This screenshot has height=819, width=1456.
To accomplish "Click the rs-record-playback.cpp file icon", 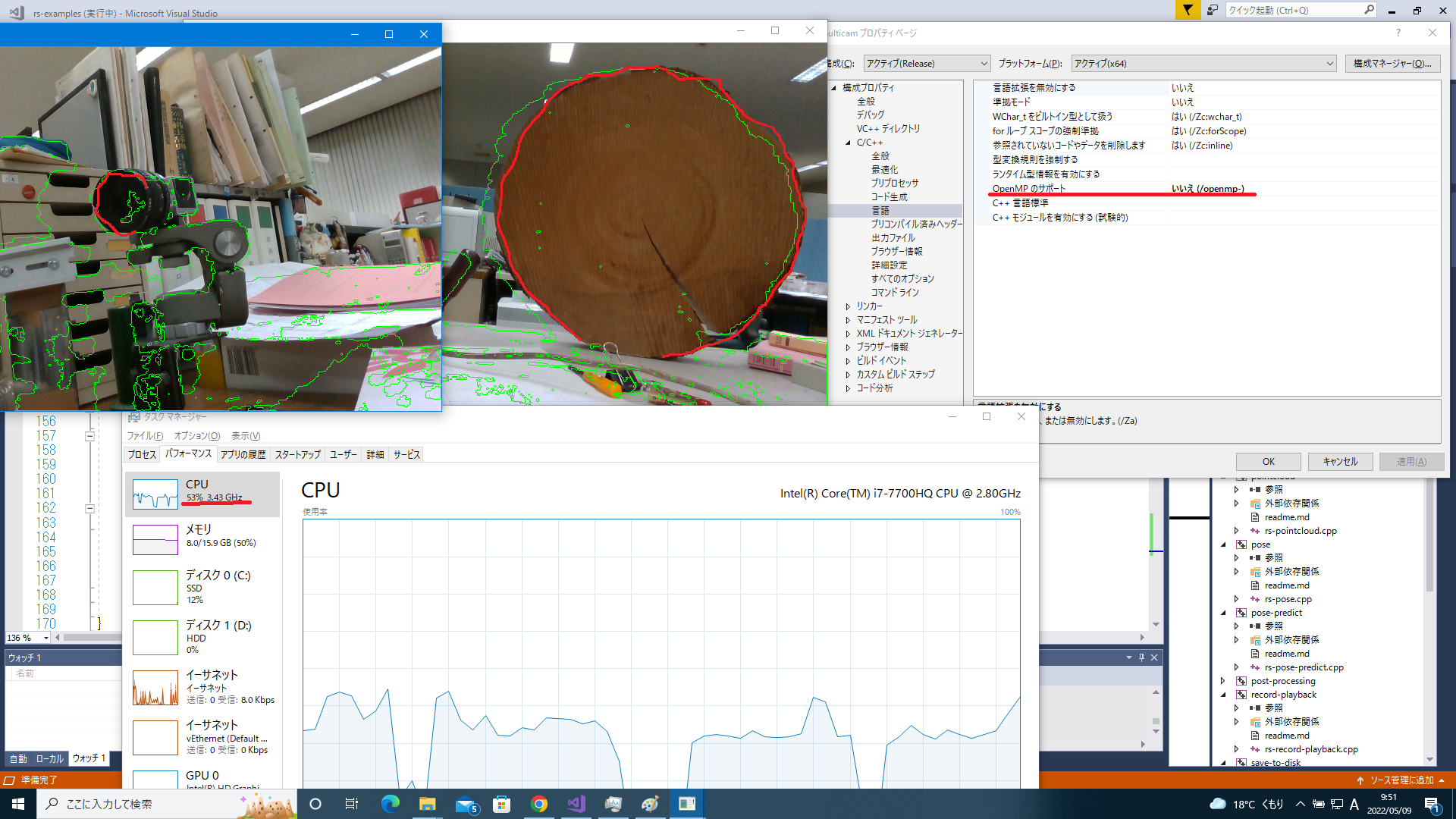I will tap(1255, 749).
